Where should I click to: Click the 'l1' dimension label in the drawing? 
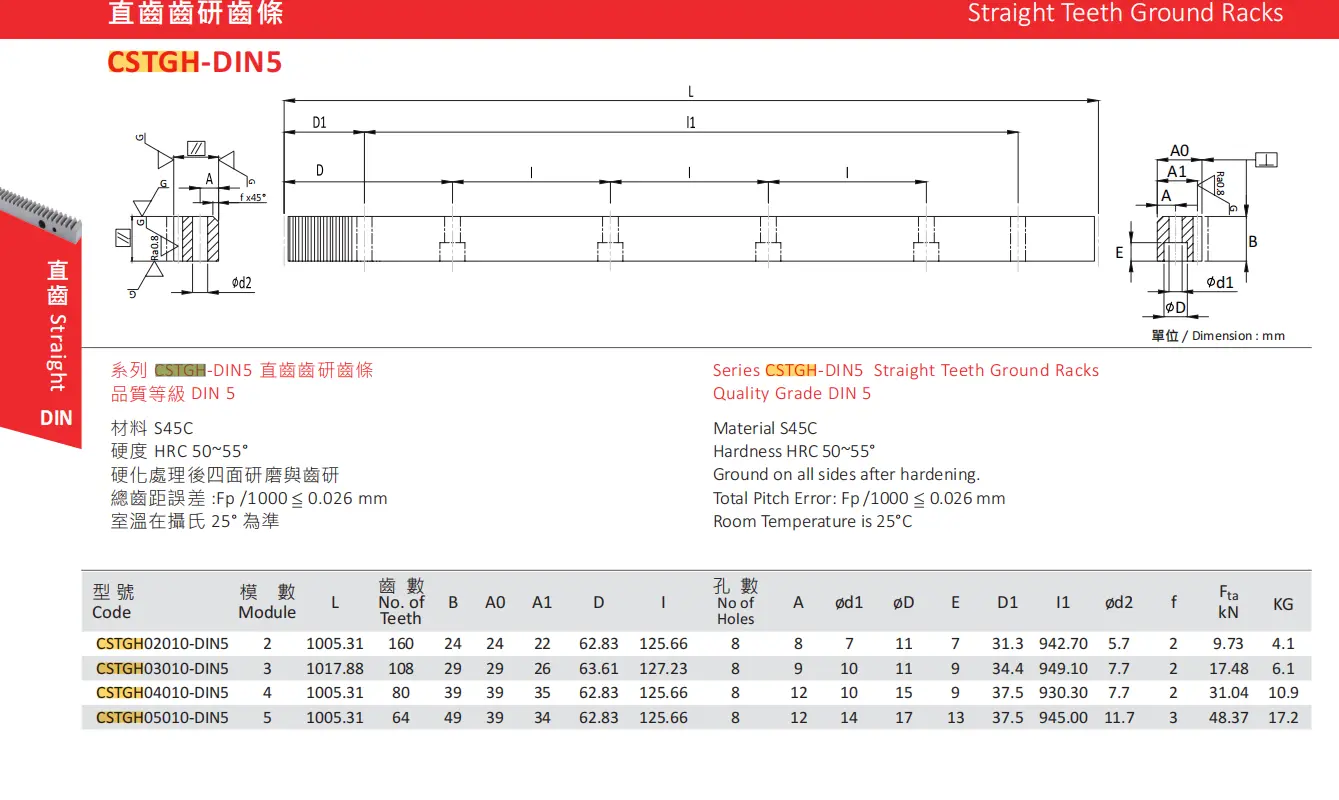(x=690, y=123)
